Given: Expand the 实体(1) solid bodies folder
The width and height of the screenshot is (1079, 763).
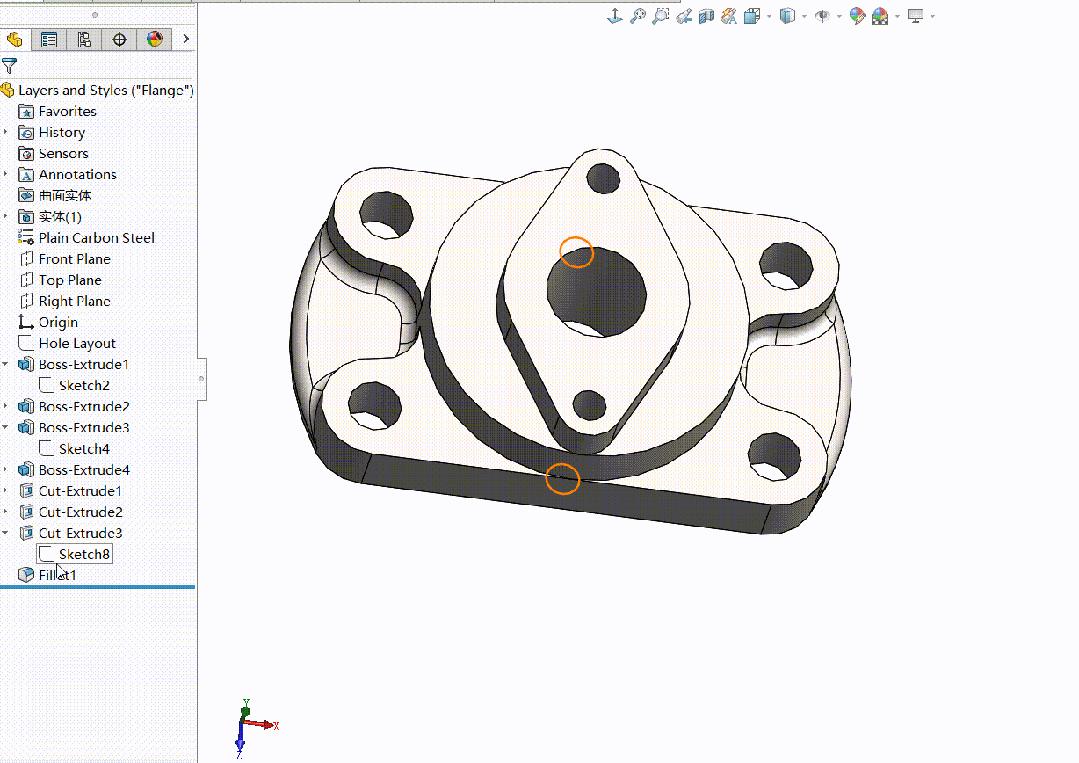Looking at the screenshot, I should pos(6,216).
